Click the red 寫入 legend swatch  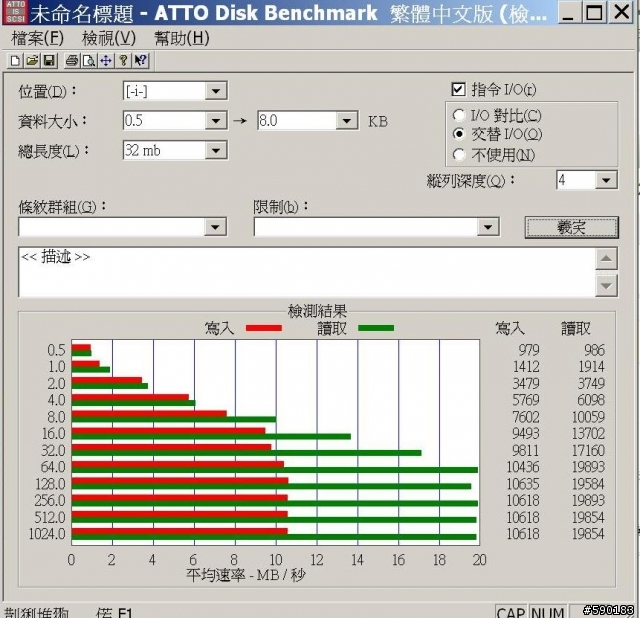264,328
